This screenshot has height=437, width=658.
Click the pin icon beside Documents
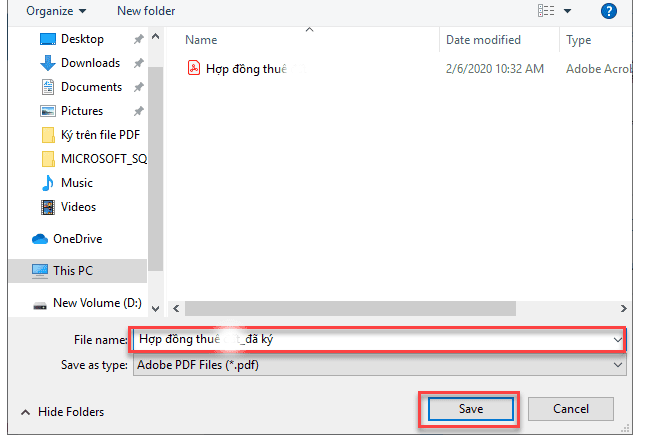pos(138,87)
